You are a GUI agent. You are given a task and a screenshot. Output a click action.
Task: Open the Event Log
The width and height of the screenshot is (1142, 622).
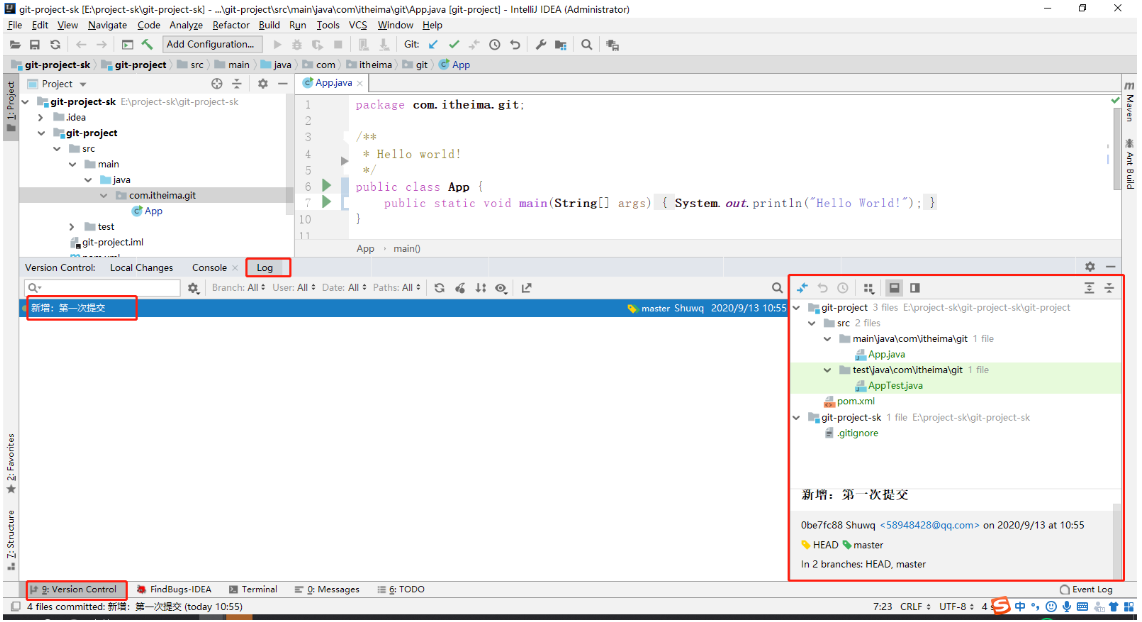pyautogui.click(x=1086, y=589)
